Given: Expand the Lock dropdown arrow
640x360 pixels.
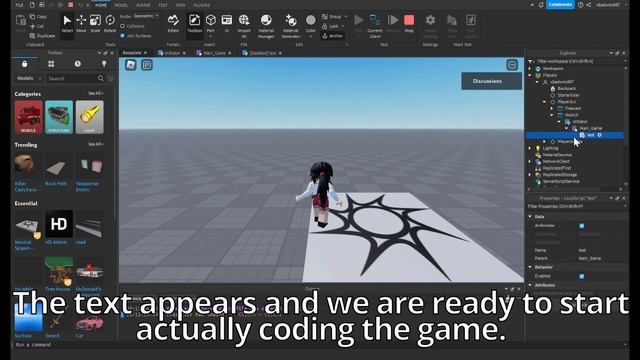Looking at the screenshot, I should click(x=342, y=26).
